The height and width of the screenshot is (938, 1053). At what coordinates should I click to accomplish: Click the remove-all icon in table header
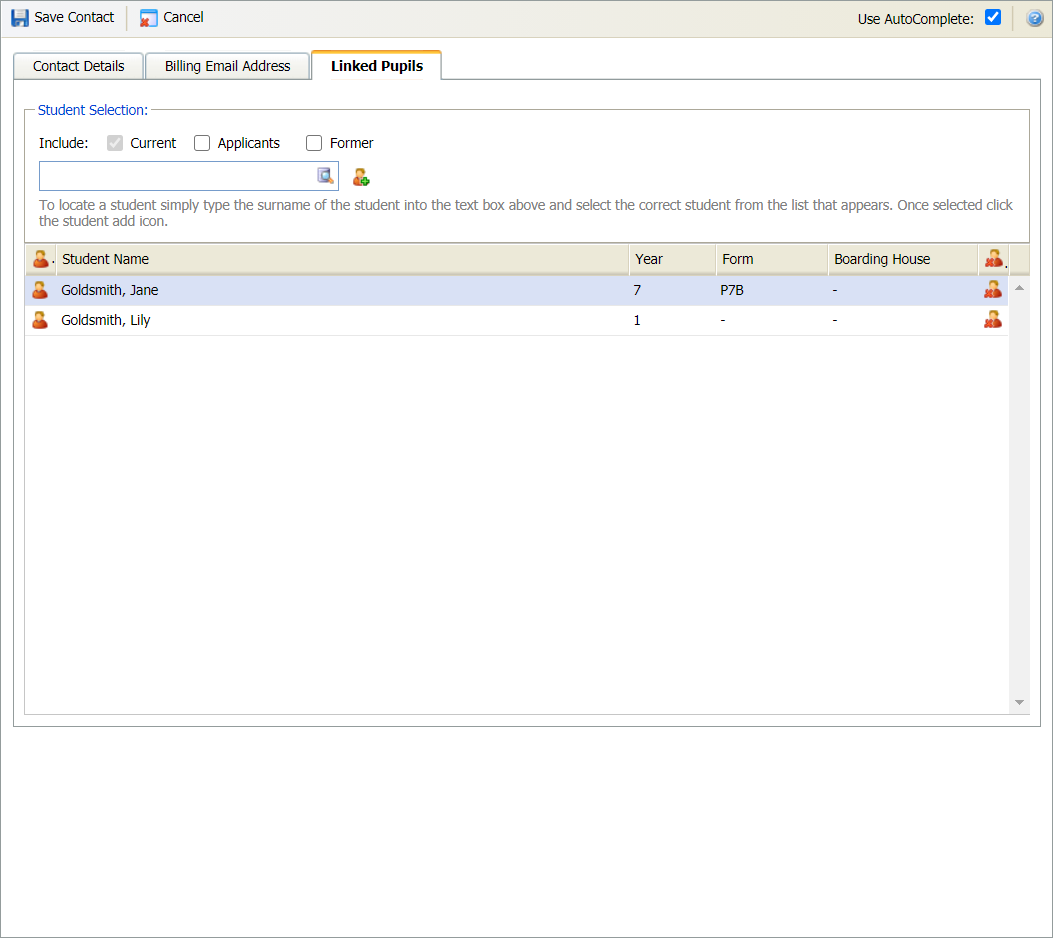point(993,259)
